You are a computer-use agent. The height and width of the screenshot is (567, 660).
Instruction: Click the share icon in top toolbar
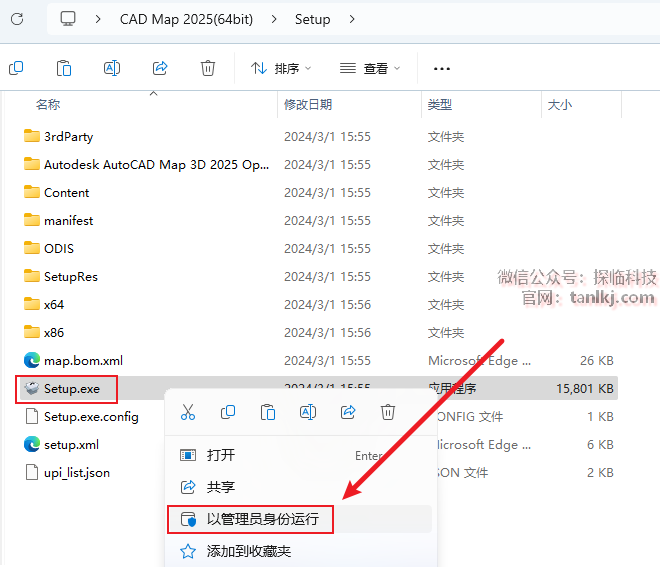160,68
